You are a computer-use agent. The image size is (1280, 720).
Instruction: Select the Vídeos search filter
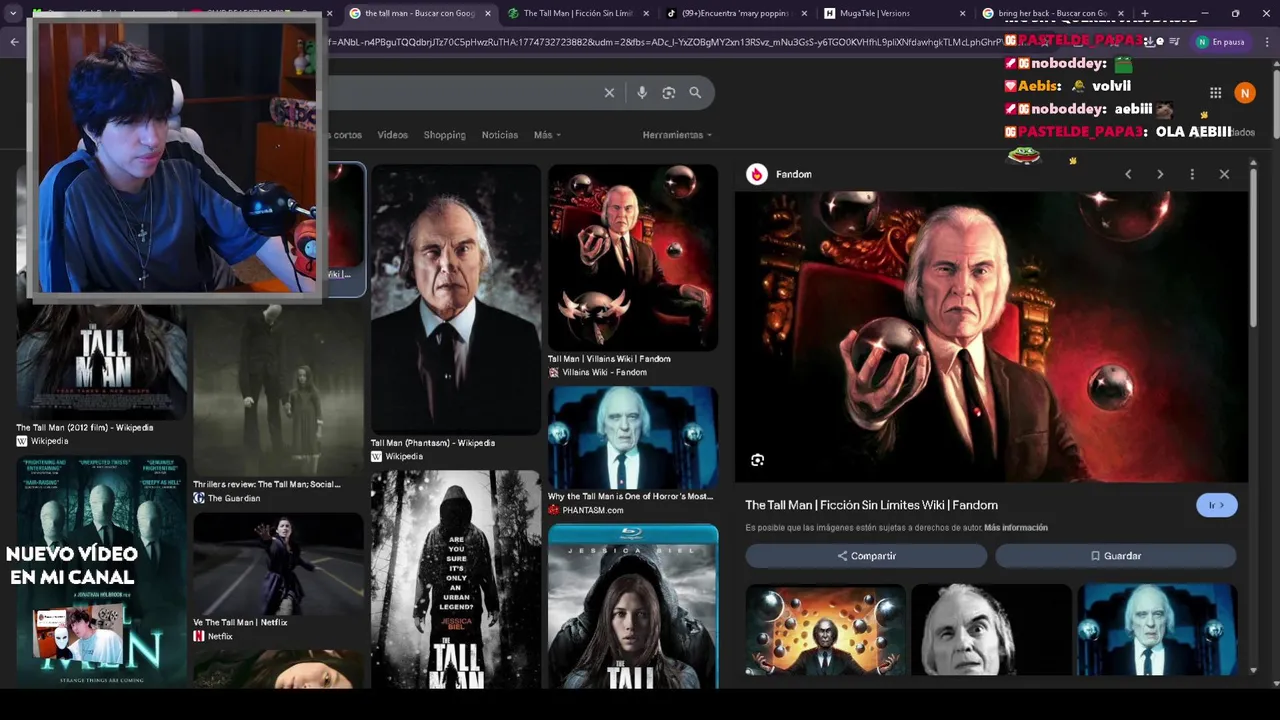[392, 135]
